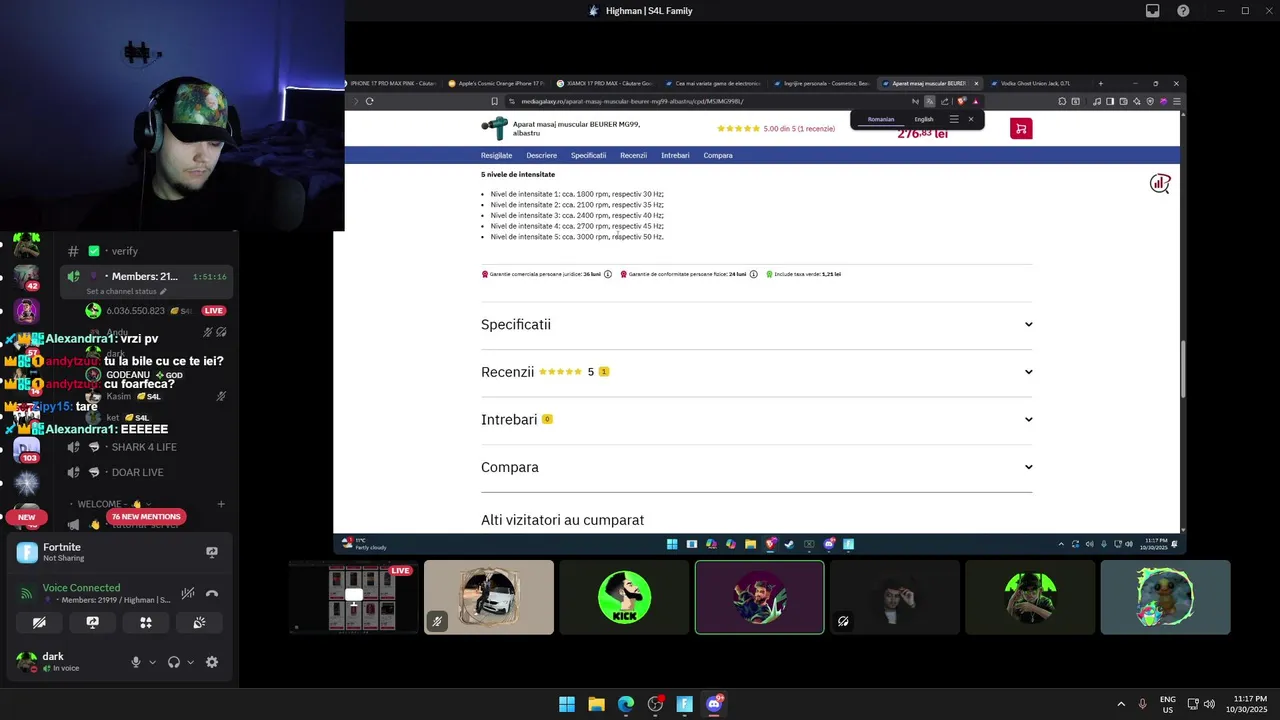Open the live stream preview thumbnail
The image size is (1280, 720).
[354, 597]
